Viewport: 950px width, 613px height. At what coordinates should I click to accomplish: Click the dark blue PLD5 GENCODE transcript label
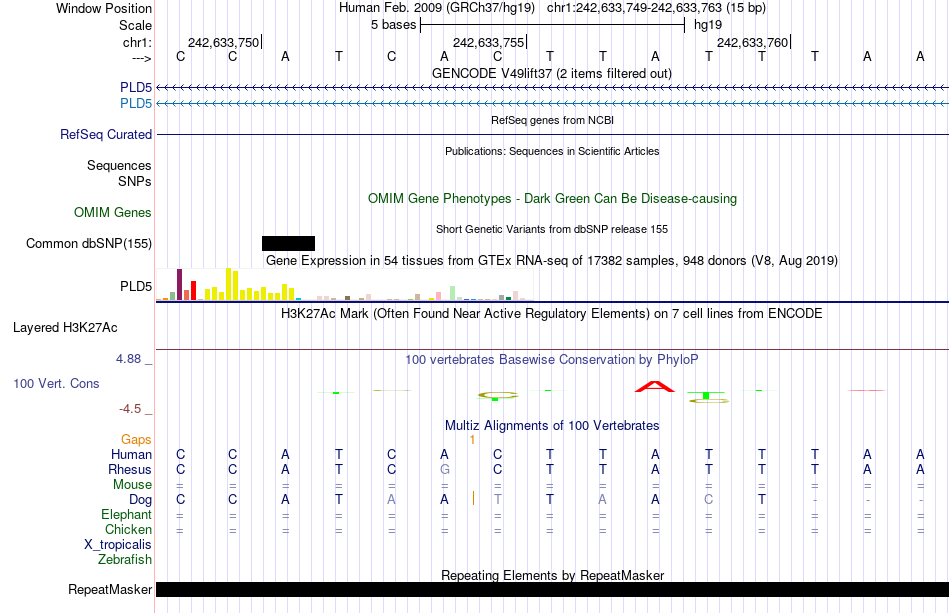[136, 88]
